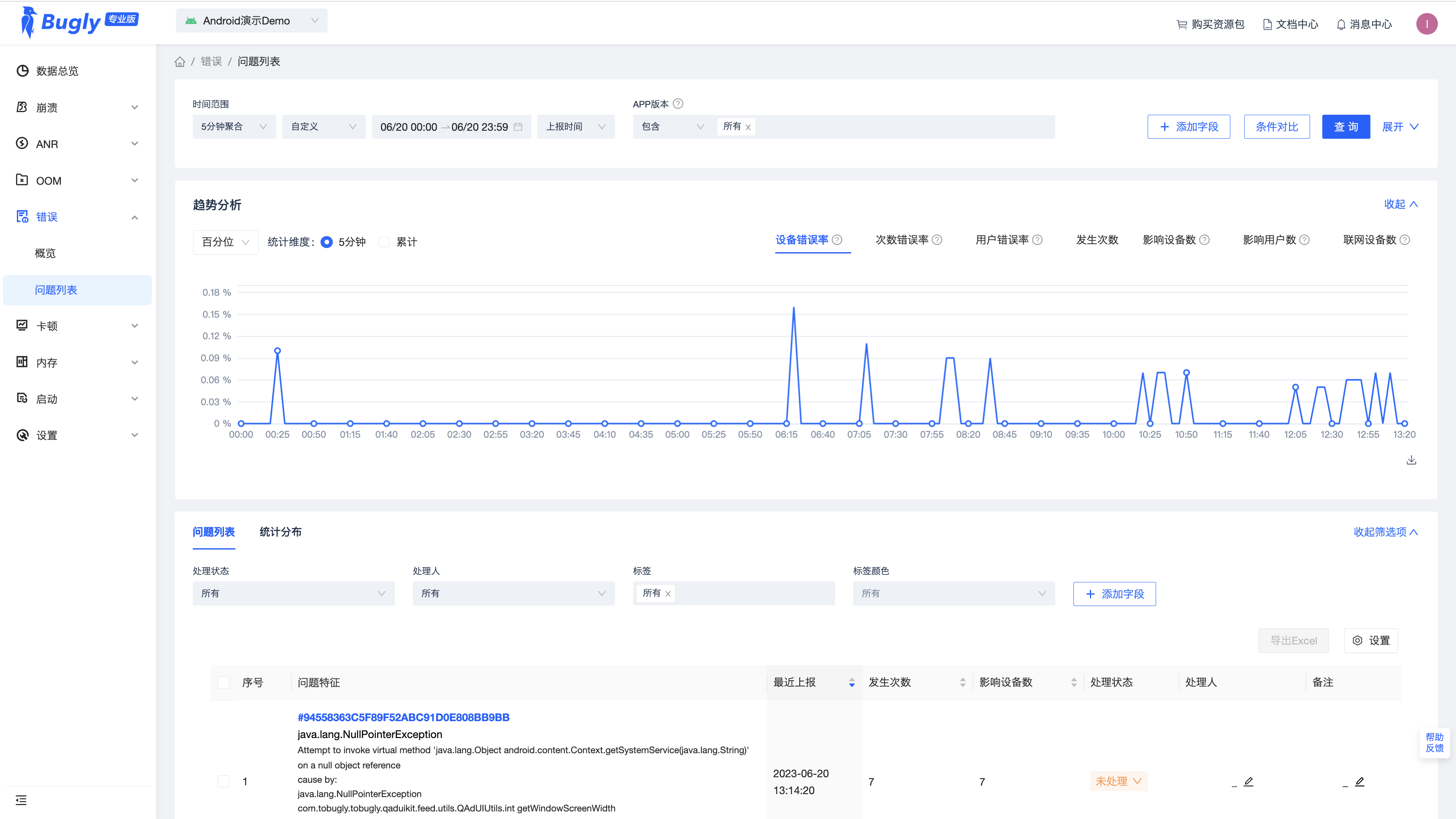Click 添加字段 in the top filter bar
The image size is (1456, 819).
click(x=1189, y=127)
